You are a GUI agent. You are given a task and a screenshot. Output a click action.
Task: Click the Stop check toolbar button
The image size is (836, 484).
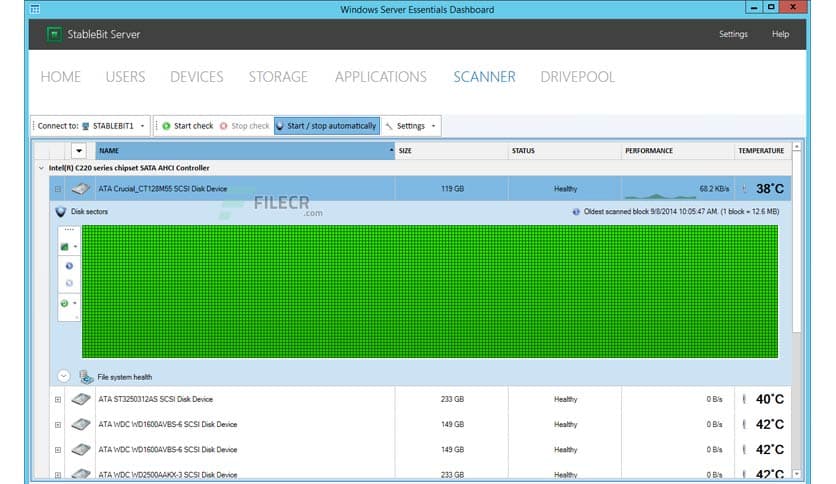tap(245, 126)
